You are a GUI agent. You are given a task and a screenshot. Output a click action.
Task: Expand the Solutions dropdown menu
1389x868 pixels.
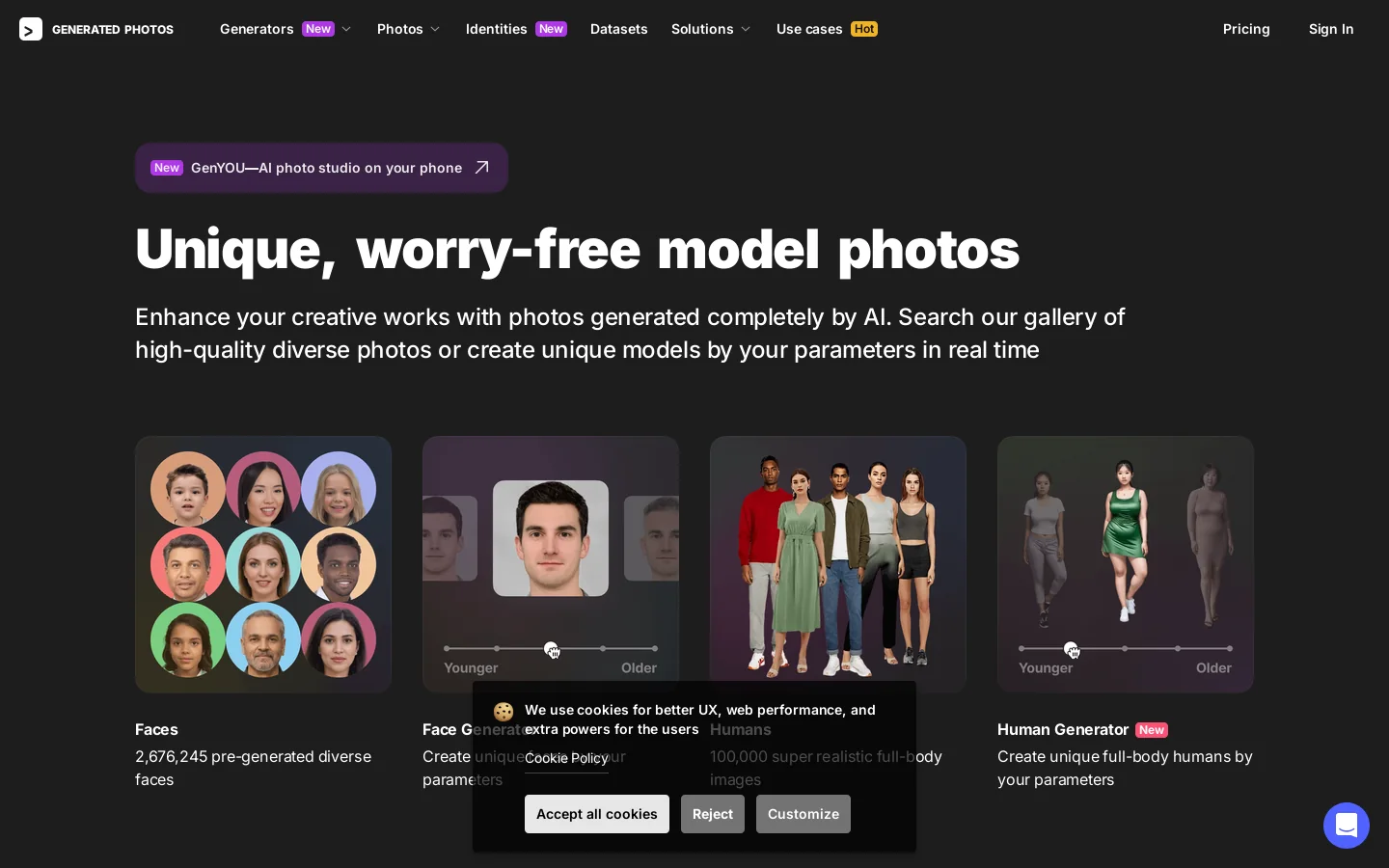coord(711,29)
